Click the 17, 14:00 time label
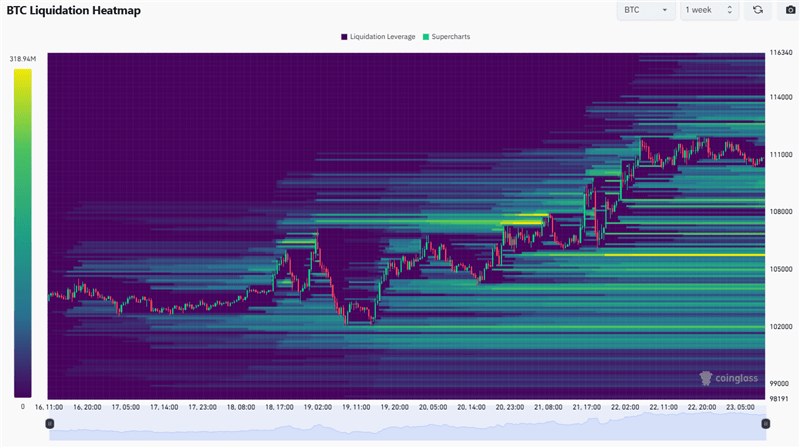The width and height of the screenshot is (800, 448). (x=164, y=407)
